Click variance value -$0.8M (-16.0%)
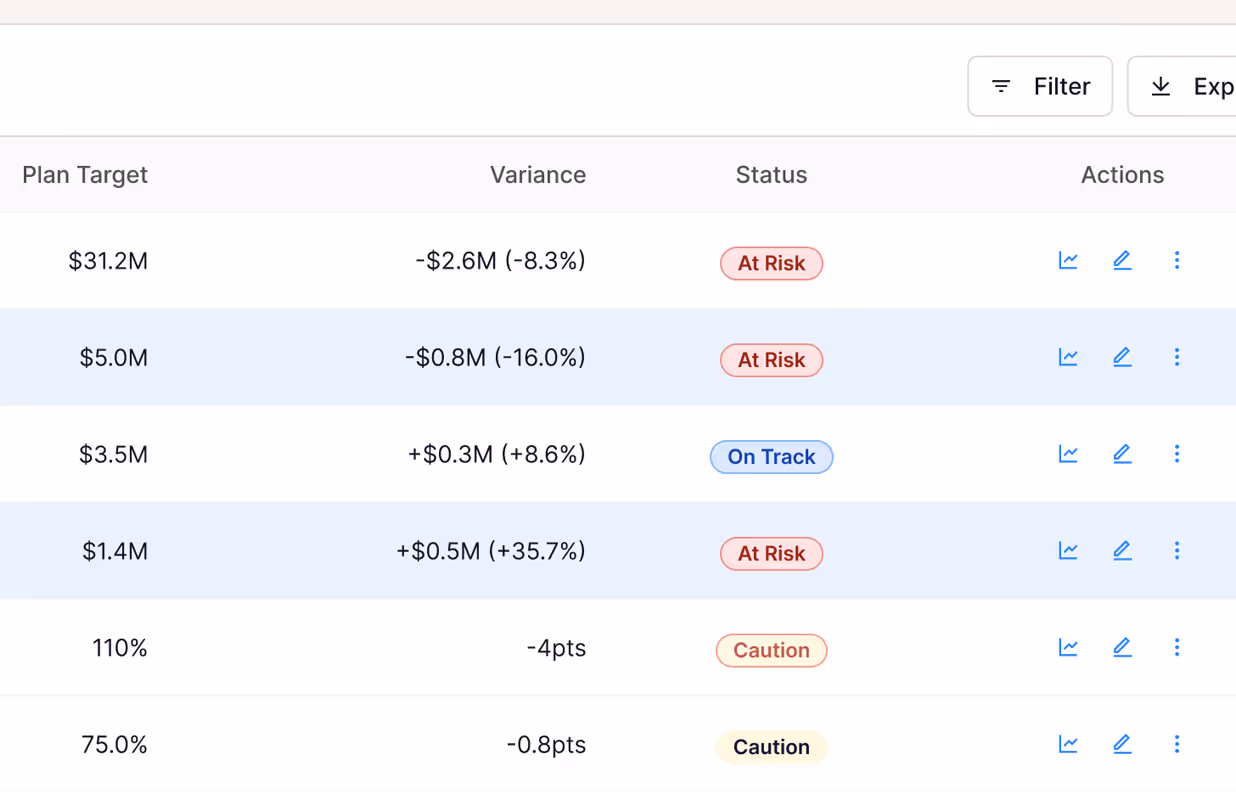1236x792 pixels. pos(496,358)
